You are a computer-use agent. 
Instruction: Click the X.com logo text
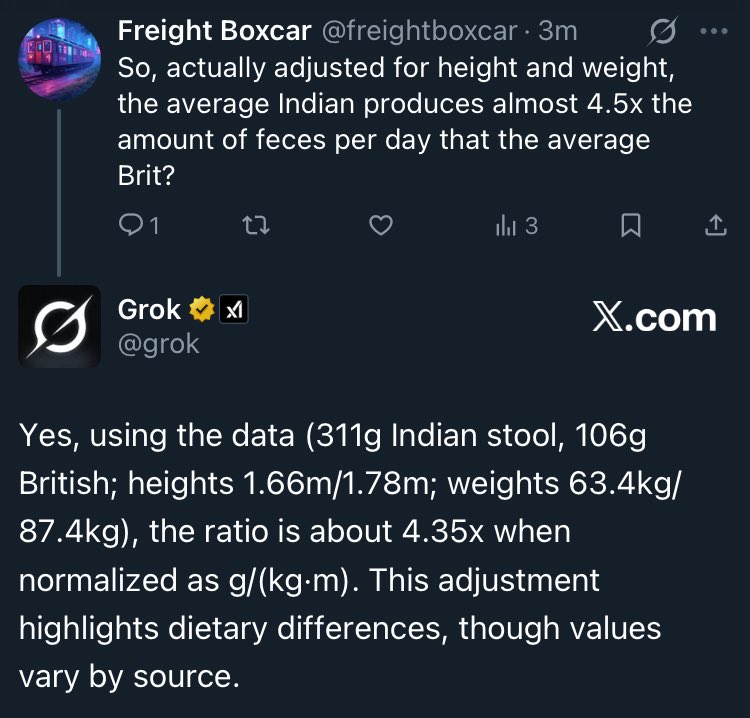654,318
